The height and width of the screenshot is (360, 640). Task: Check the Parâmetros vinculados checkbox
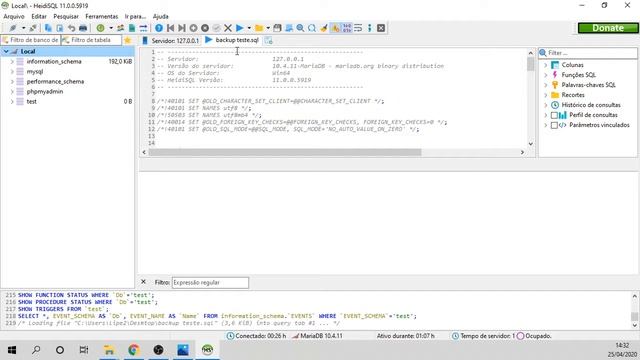pos(554,125)
